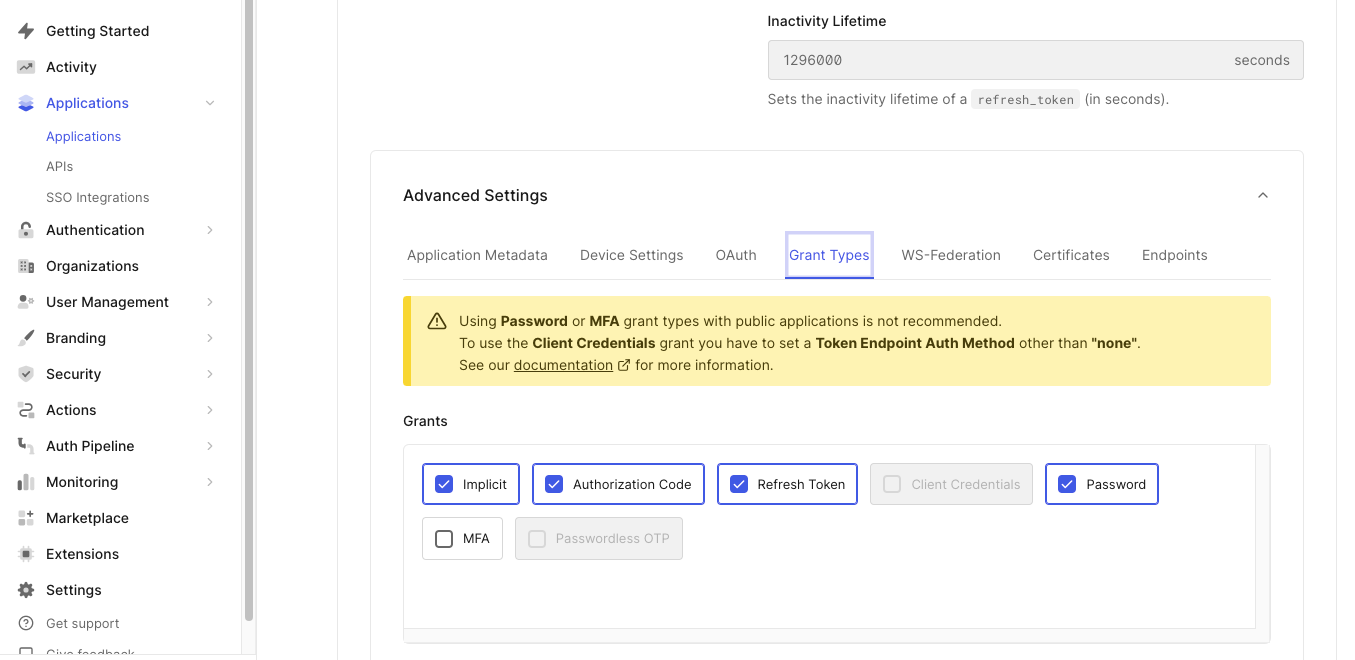Uncheck the Refresh Token grant
The width and height of the screenshot is (1355, 660).
739,484
